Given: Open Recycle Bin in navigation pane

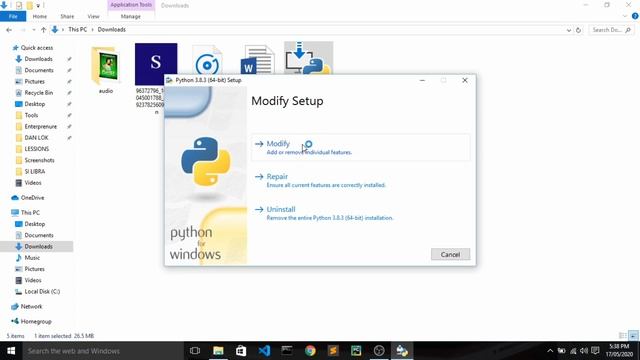Looking at the screenshot, I should 38,93.
